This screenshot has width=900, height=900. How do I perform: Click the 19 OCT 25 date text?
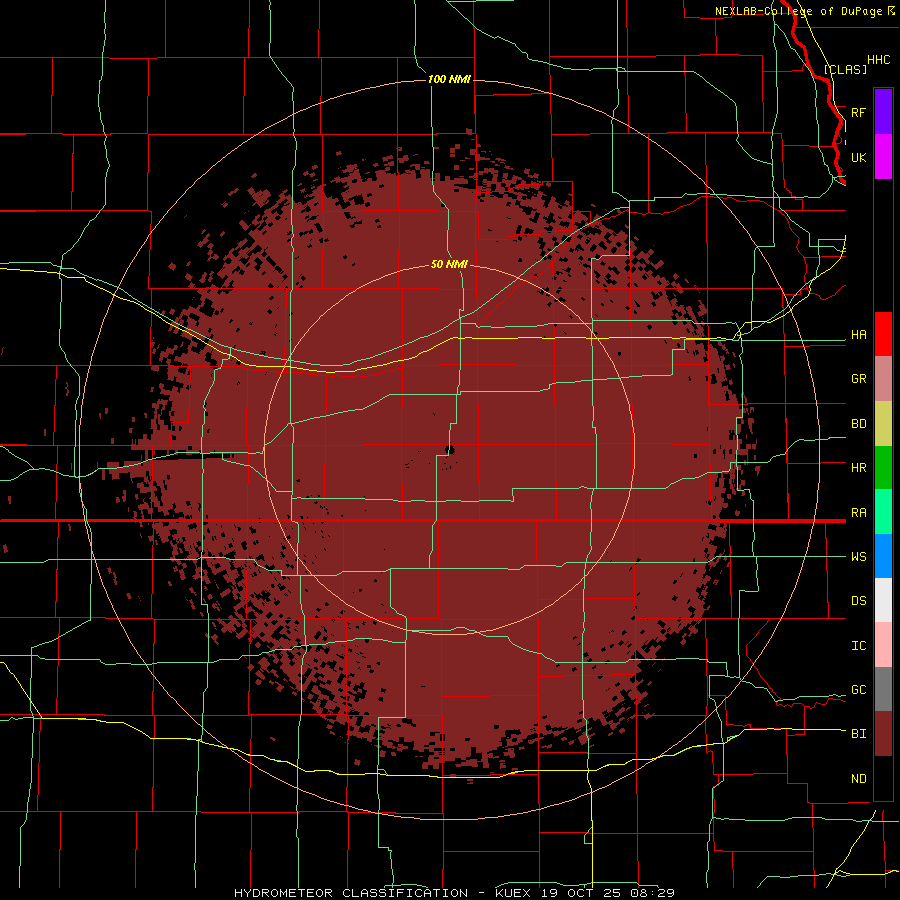point(582,893)
